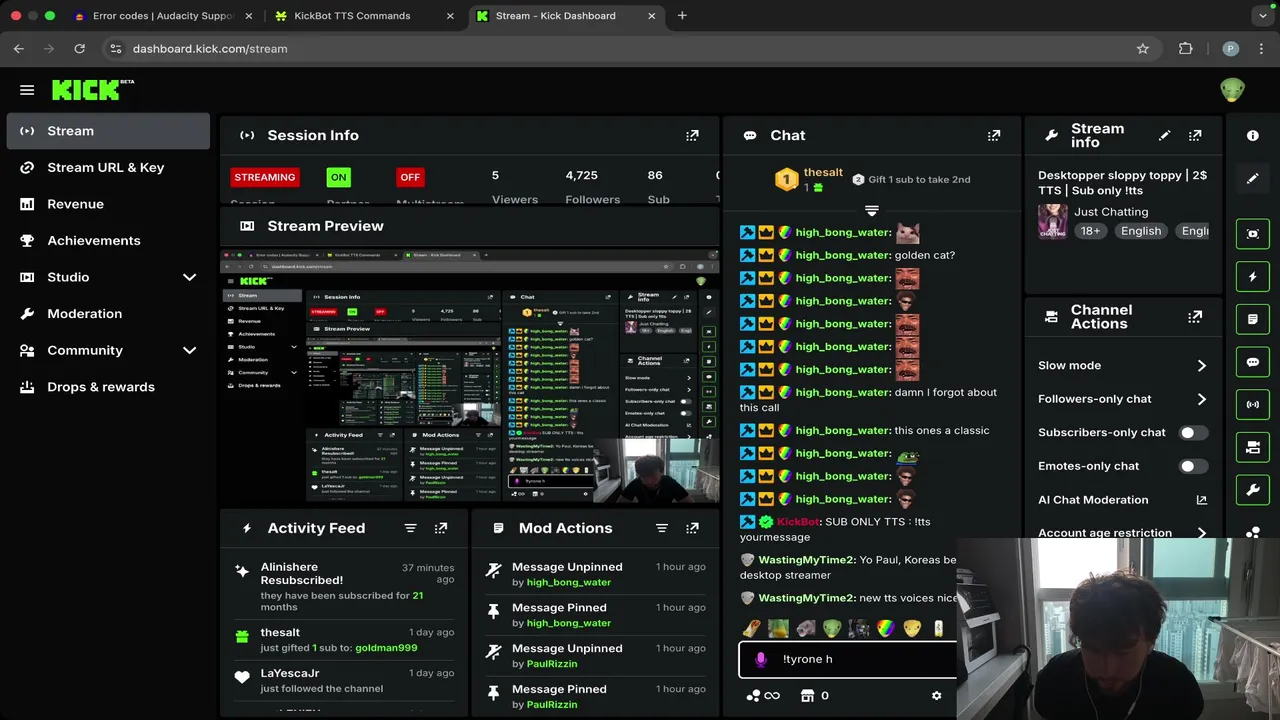The width and height of the screenshot is (1280, 720).
Task: Click the purple microphone icon in the chat input
Action: 761,659
